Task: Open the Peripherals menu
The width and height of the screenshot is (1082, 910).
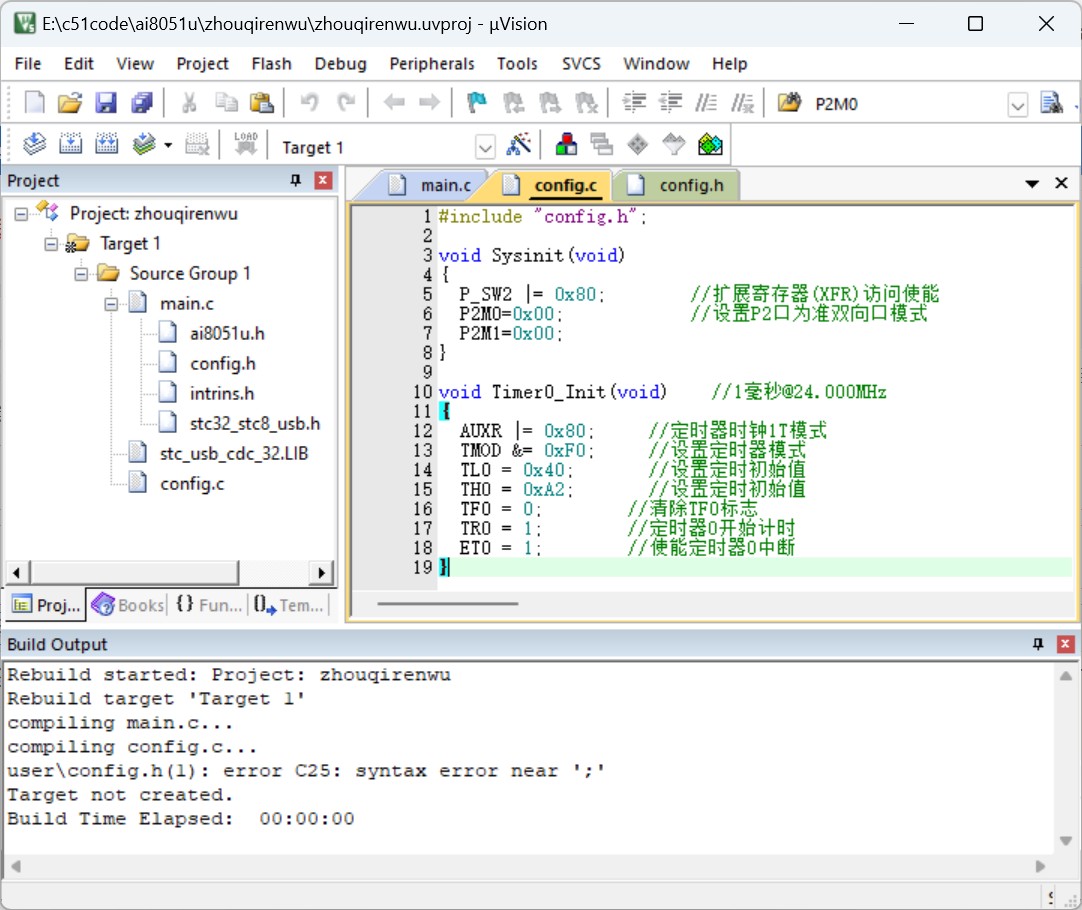Action: pos(432,64)
